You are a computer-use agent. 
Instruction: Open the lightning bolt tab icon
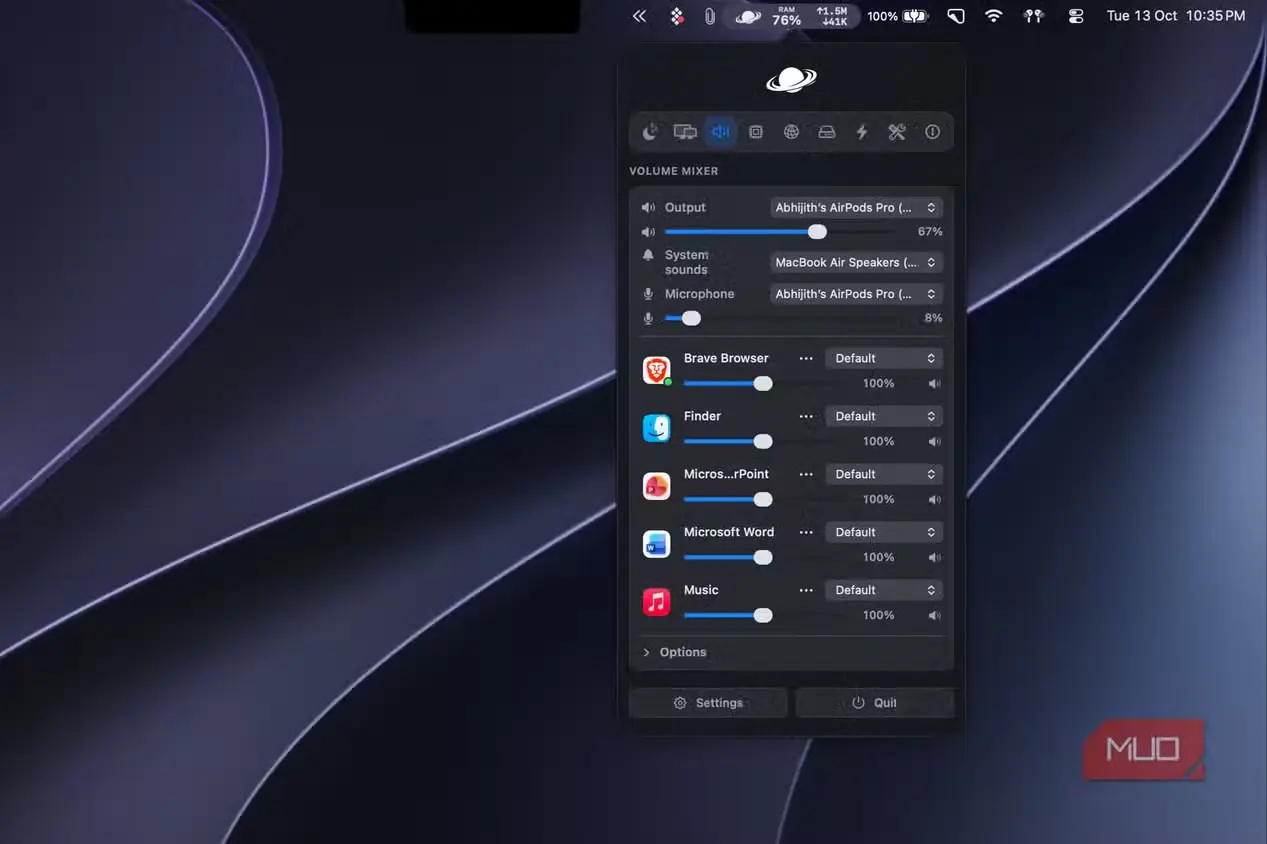pyautogui.click(x=861, y=132)
